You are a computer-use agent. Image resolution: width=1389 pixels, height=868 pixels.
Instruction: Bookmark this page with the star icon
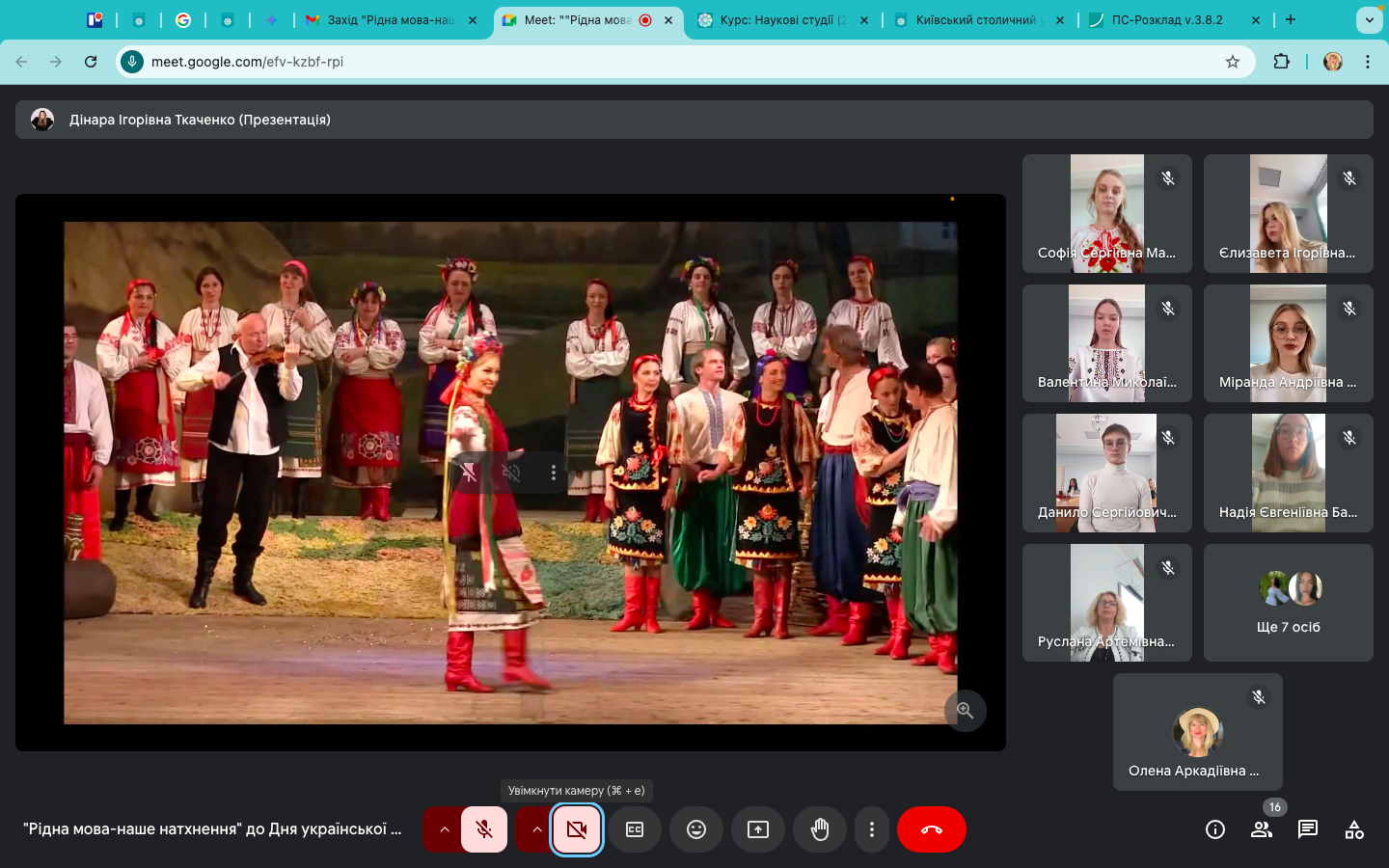tap(1233, 62)
